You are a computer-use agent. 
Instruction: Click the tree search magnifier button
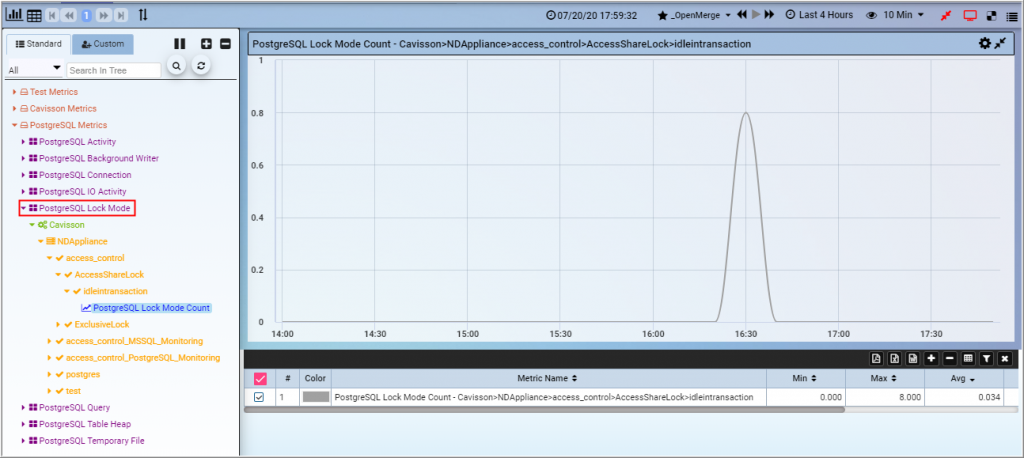177,65
